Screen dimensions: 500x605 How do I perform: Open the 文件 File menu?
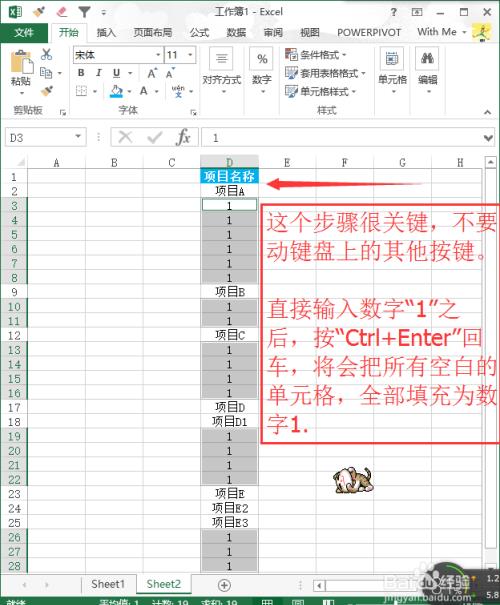[24, 33]
